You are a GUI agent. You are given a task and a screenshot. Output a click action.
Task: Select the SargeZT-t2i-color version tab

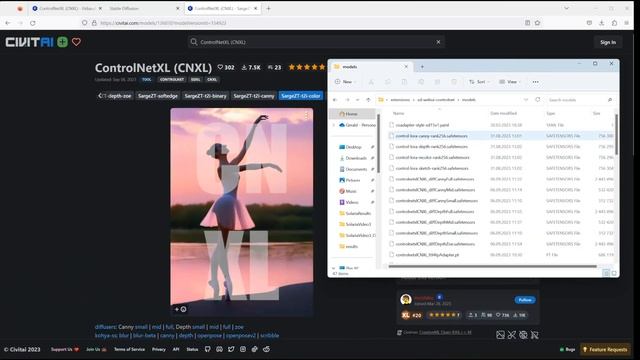point(300,96)
